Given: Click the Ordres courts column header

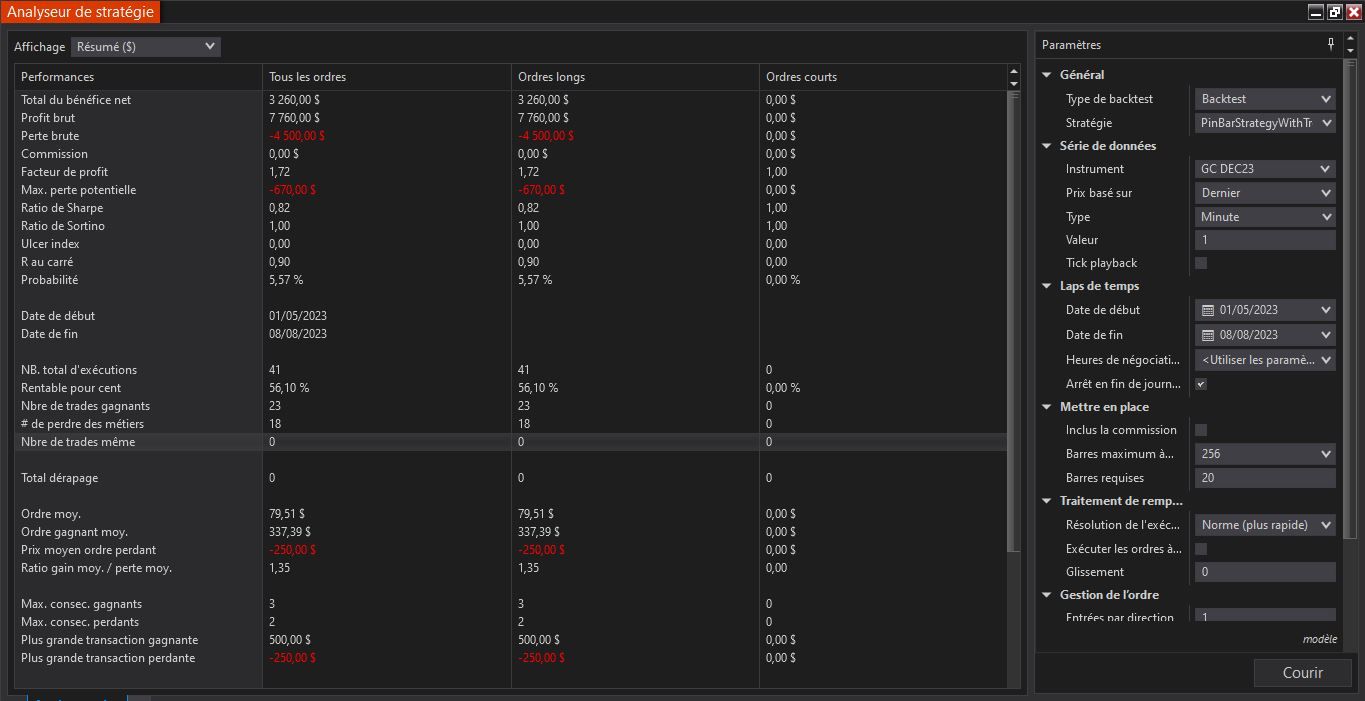Looking at the screenshot, I should pos(882,77).
